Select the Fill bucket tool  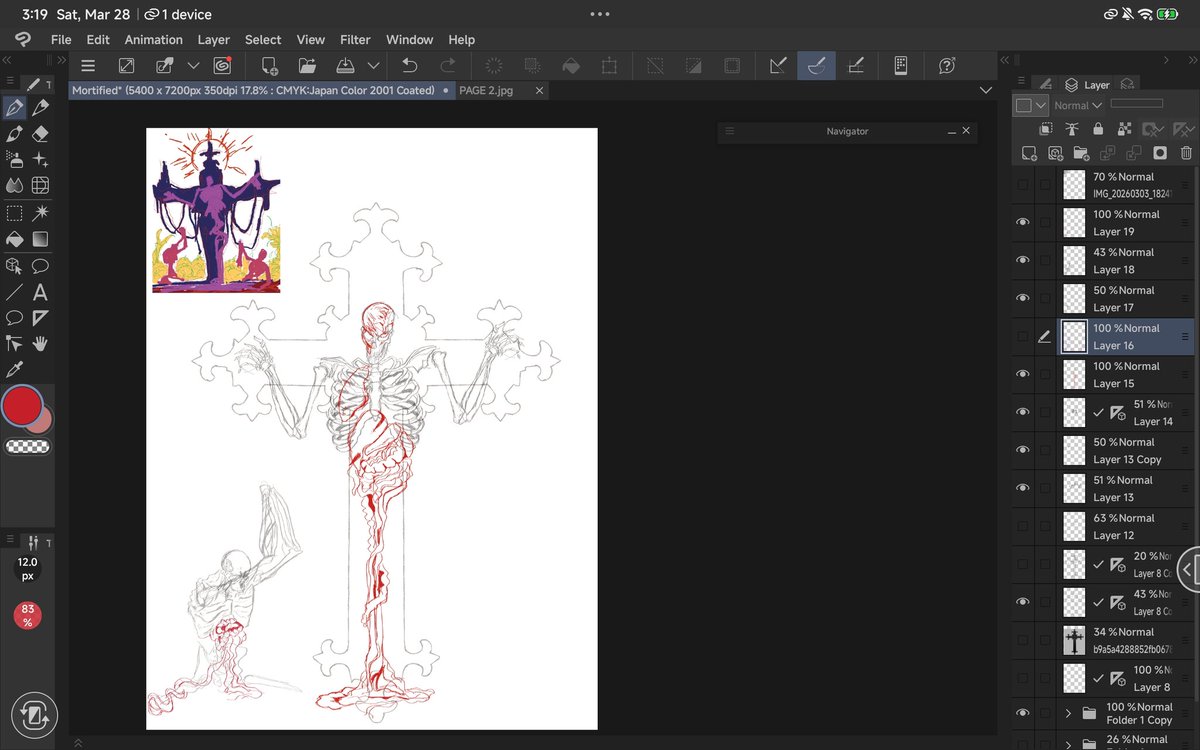pyautogui.click(x=14, y=239)
